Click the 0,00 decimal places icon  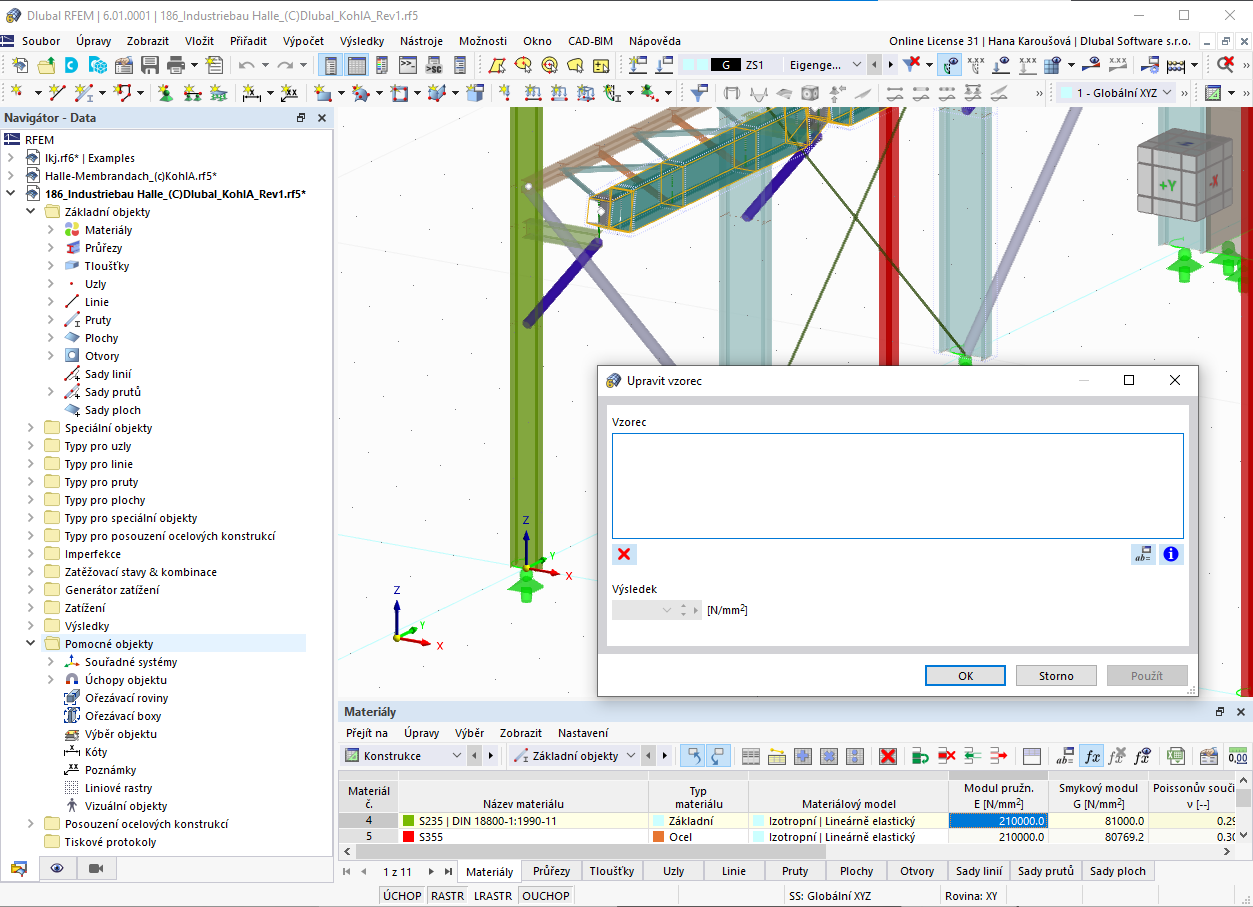pos(1238,756)
